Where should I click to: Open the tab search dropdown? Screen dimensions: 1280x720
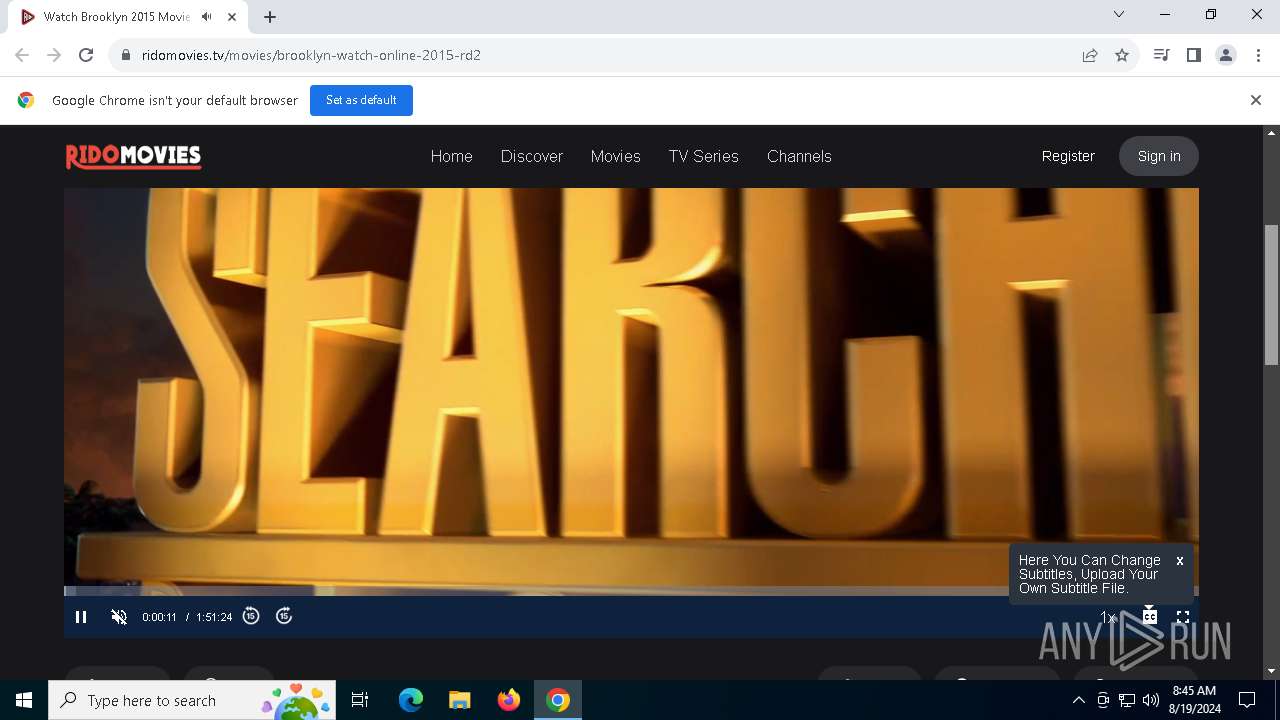pyautogui.click(x=1119, y=15)
